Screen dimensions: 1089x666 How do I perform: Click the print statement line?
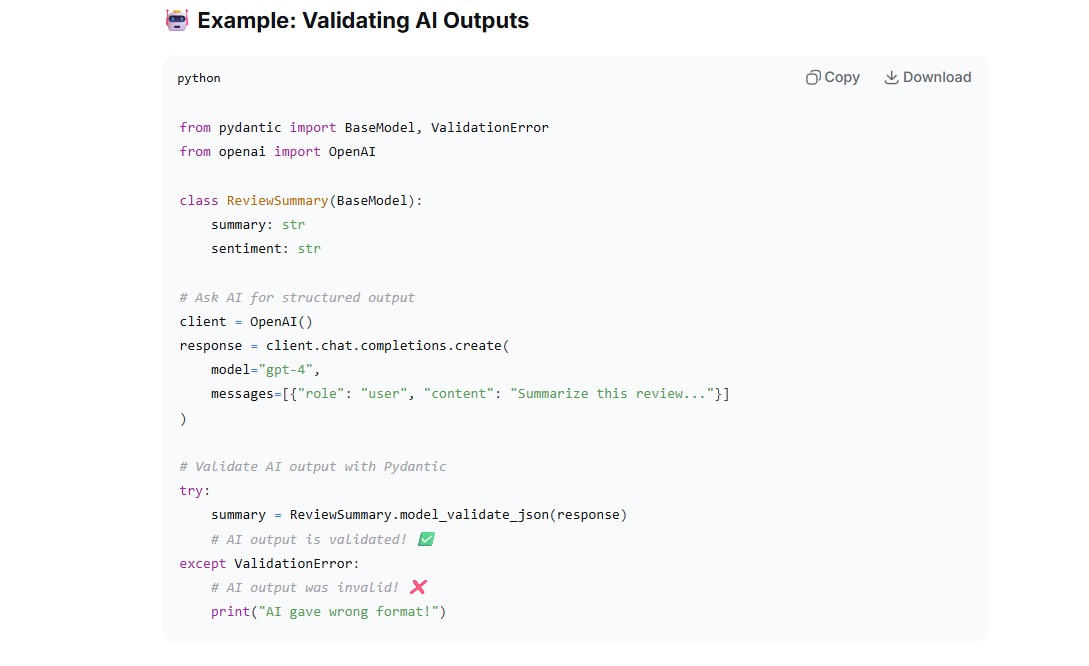(x=329, y=612)
